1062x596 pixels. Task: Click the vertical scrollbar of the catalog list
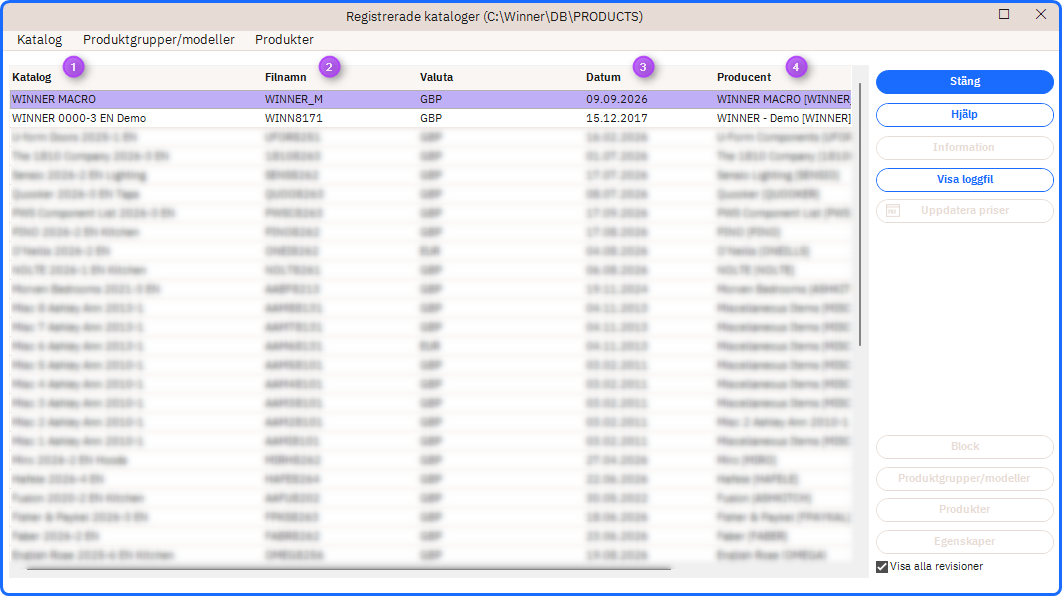[x=860, y=214]
